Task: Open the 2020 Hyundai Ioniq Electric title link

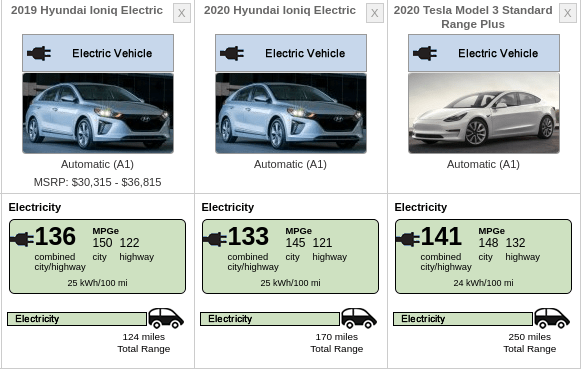Action: click(280, 10)
